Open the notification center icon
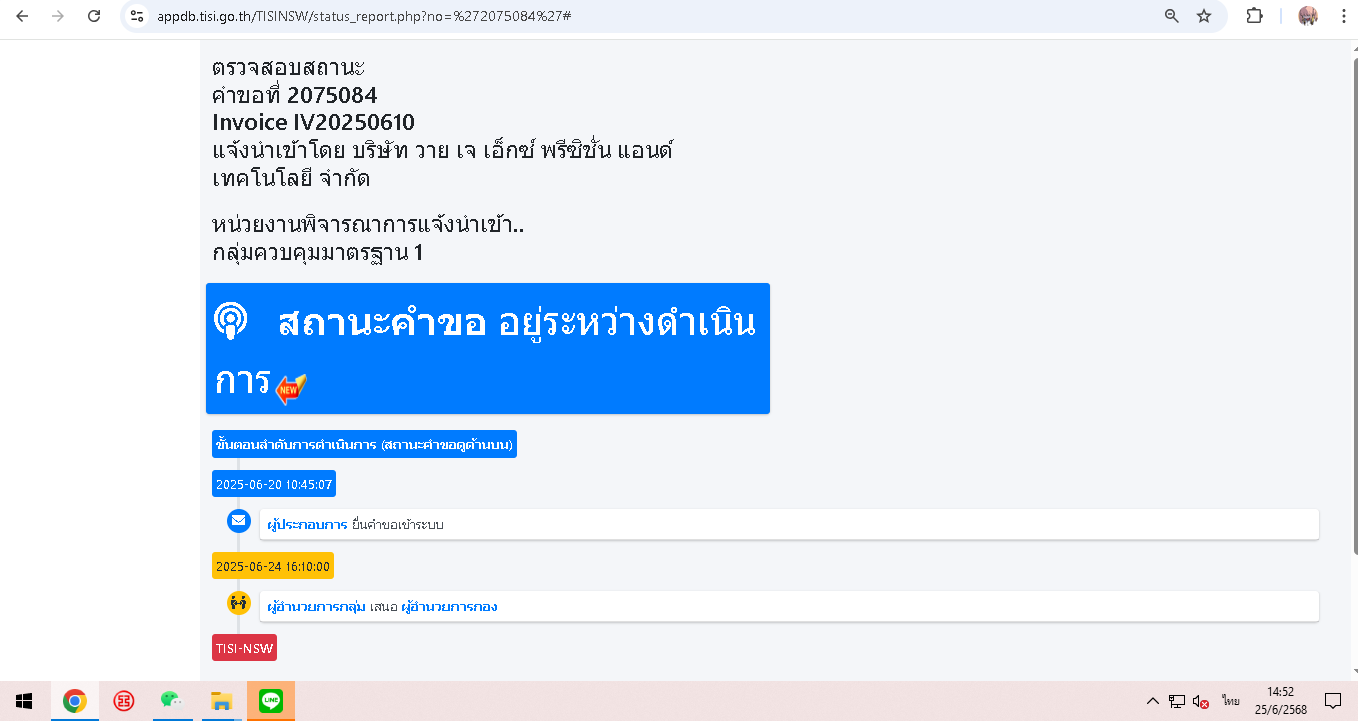The image size is (1358, 721). tap(1332, 701)
